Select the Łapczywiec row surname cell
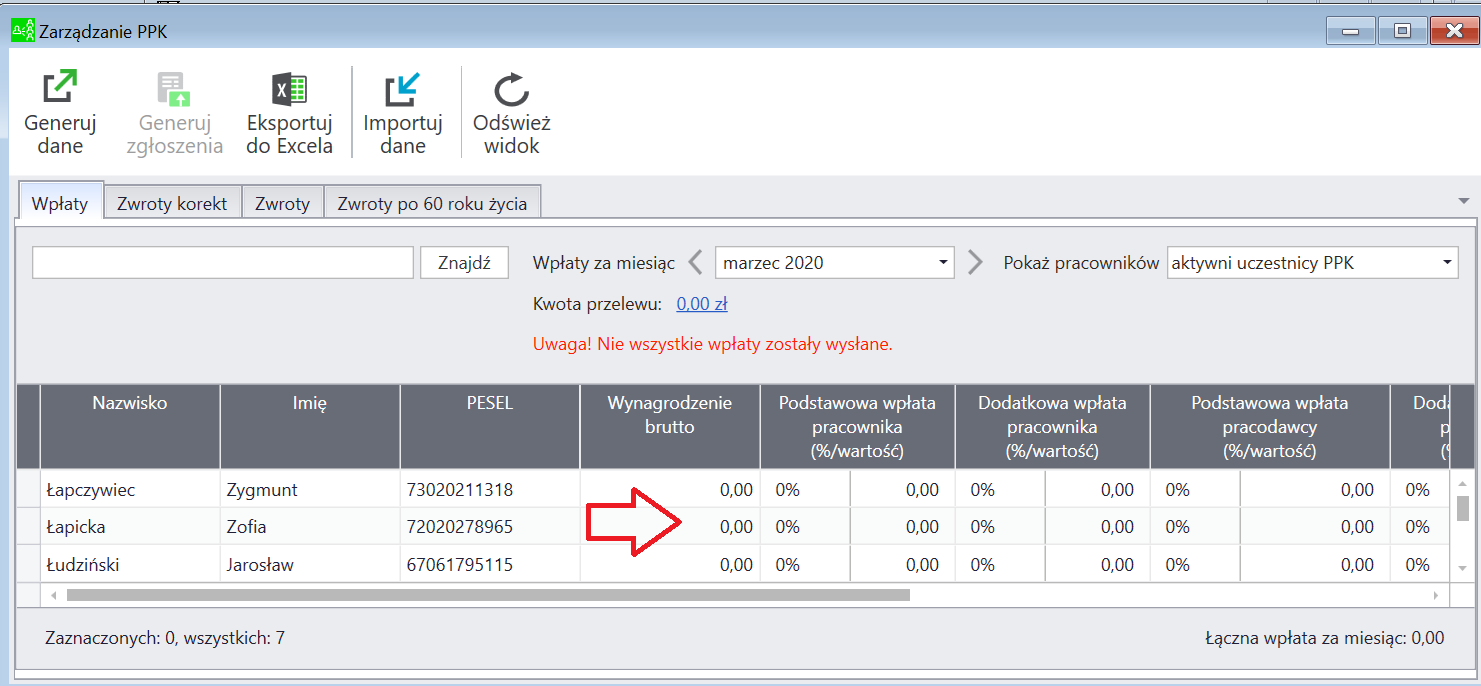1481x686 pixels. [130, 490]
